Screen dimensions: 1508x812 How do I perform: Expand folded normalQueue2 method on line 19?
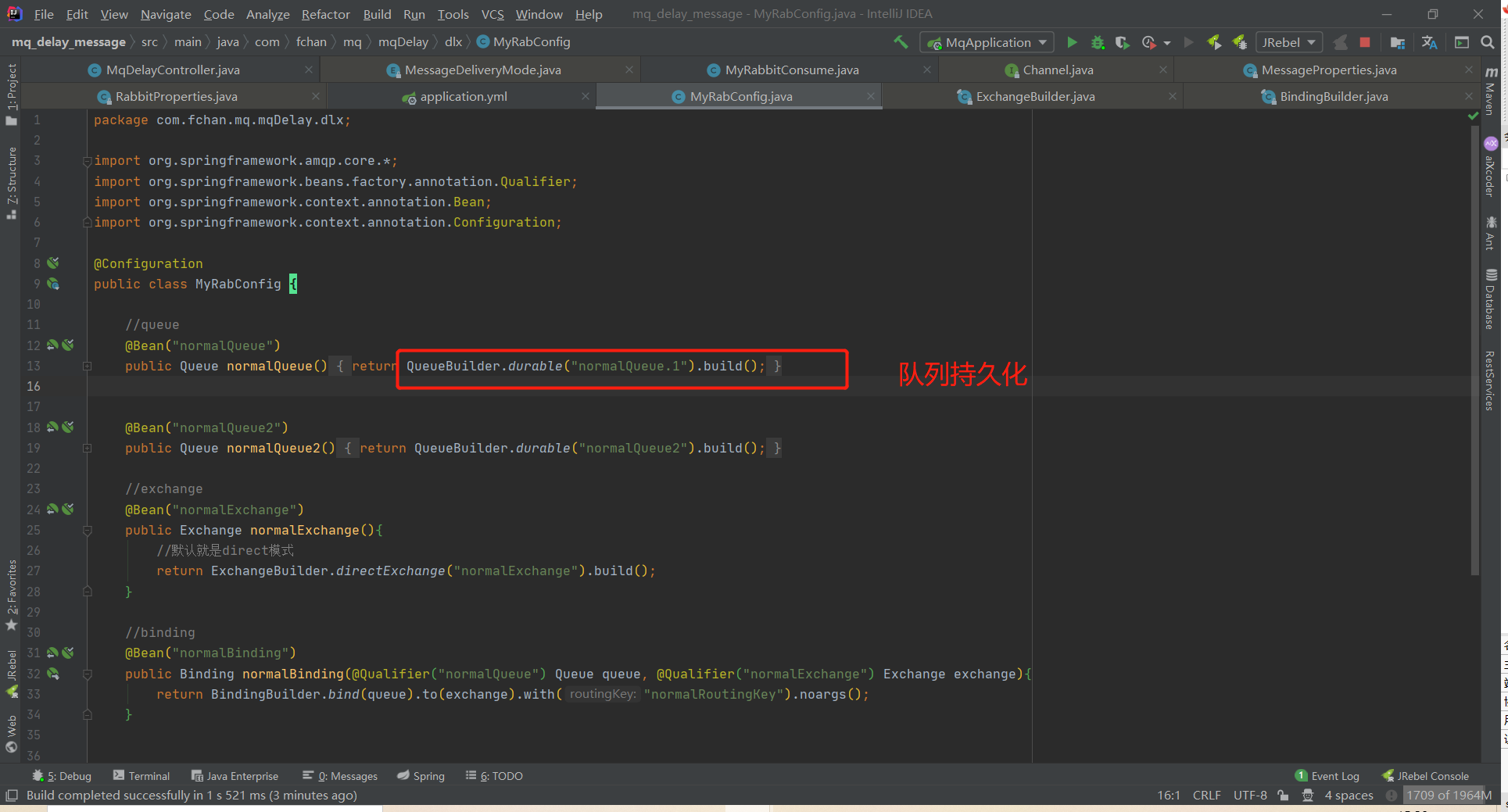tap(87, 448)
